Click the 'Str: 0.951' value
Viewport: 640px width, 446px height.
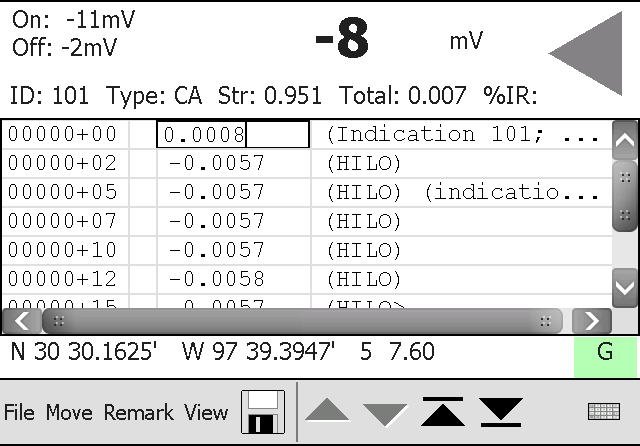[x=269, y=96]
